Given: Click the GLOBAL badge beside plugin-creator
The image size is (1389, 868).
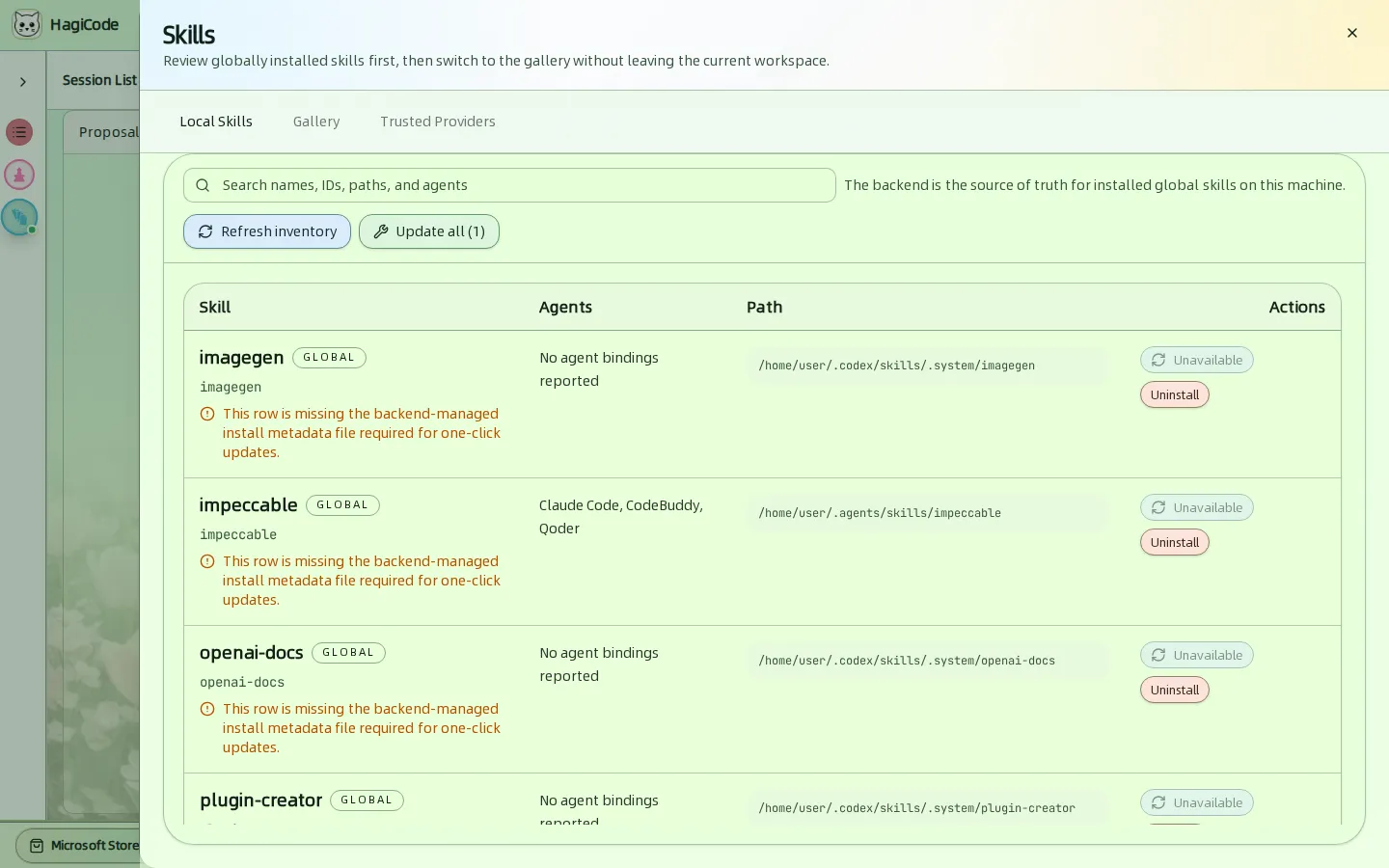Looking at the screenshot, I should point(367,800).
